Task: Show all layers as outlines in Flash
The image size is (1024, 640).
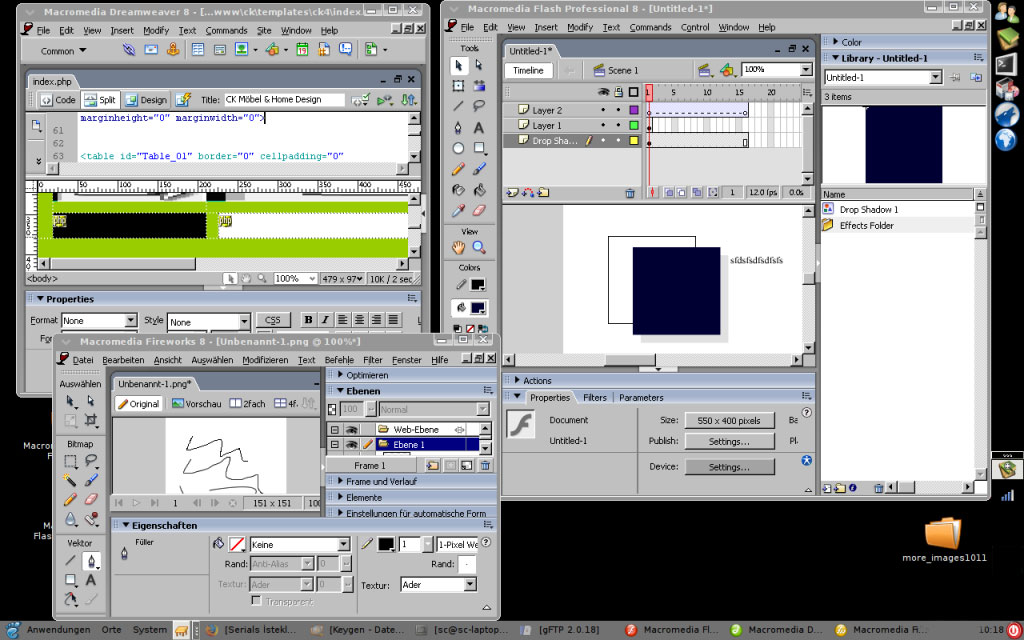Action: (x=633, y=93)
